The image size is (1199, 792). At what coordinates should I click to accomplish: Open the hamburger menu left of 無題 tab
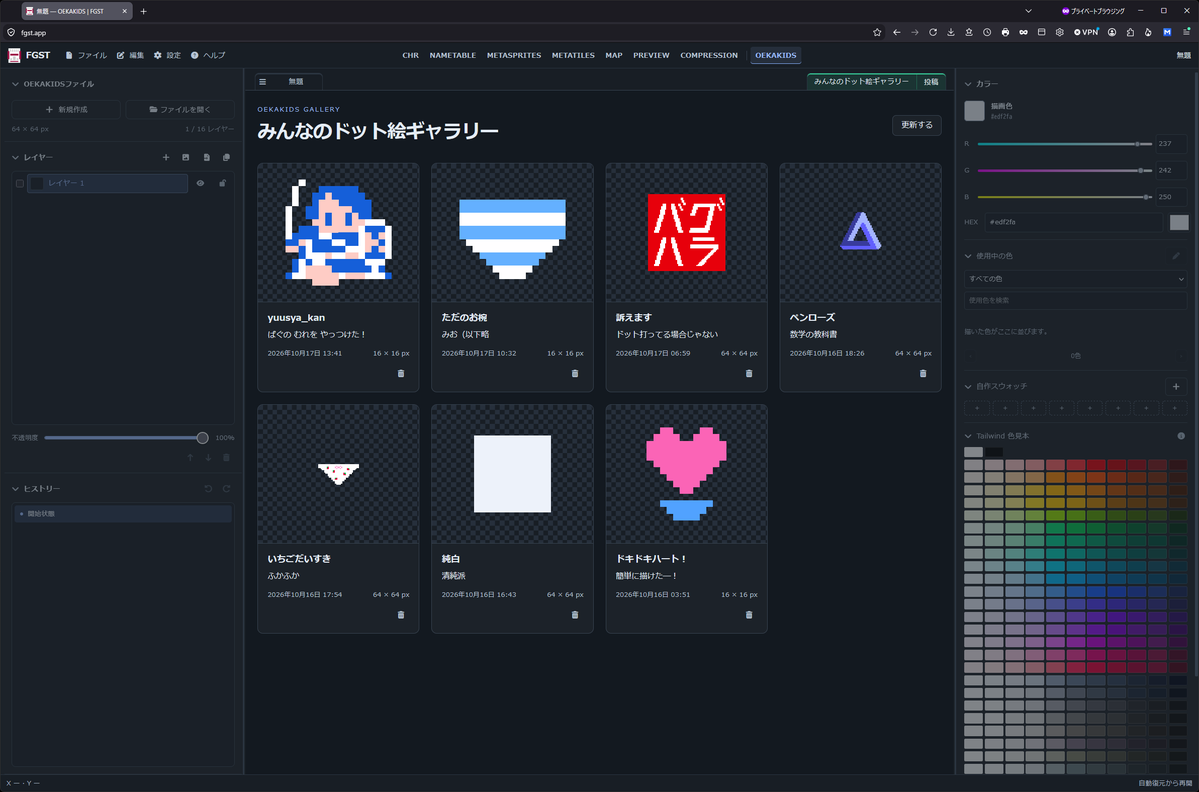coord(262,82)
